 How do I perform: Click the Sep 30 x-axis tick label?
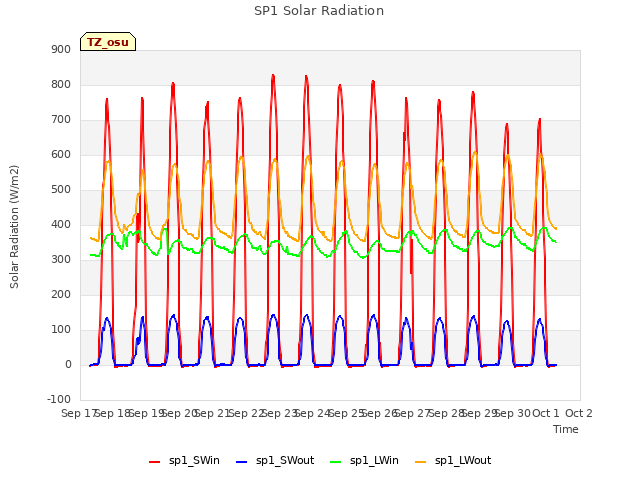pos(512,413)
